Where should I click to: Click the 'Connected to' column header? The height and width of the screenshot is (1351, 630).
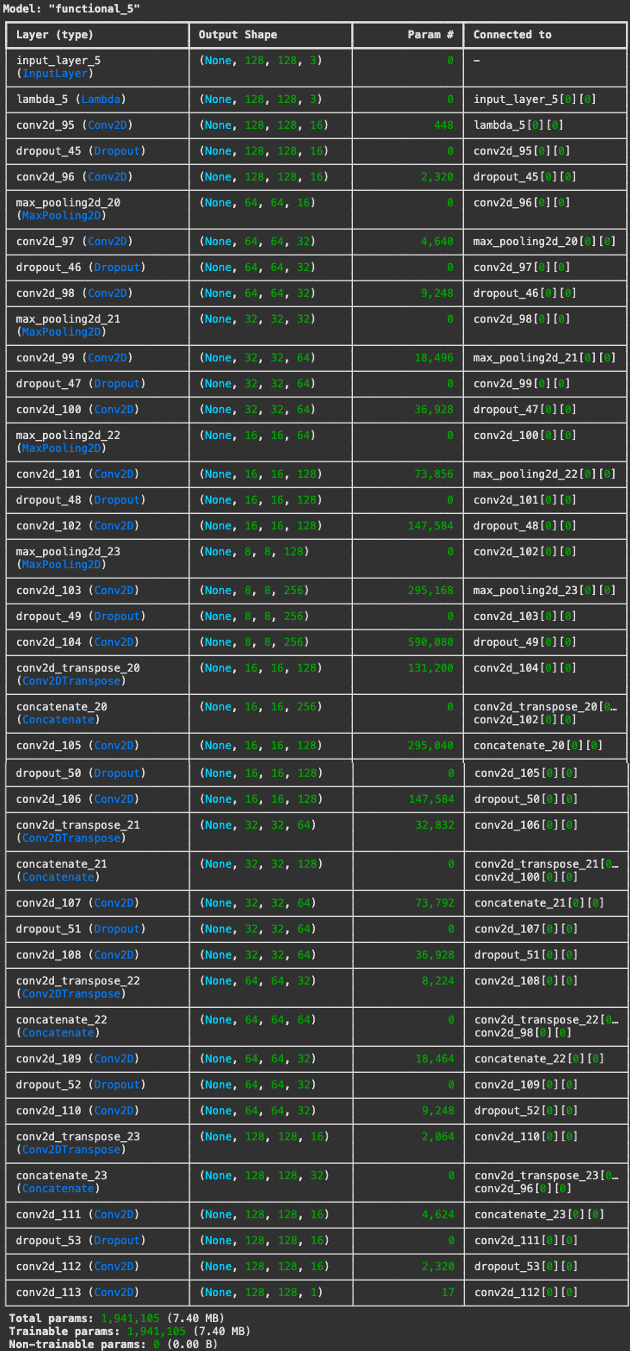[x=512, y=35]
